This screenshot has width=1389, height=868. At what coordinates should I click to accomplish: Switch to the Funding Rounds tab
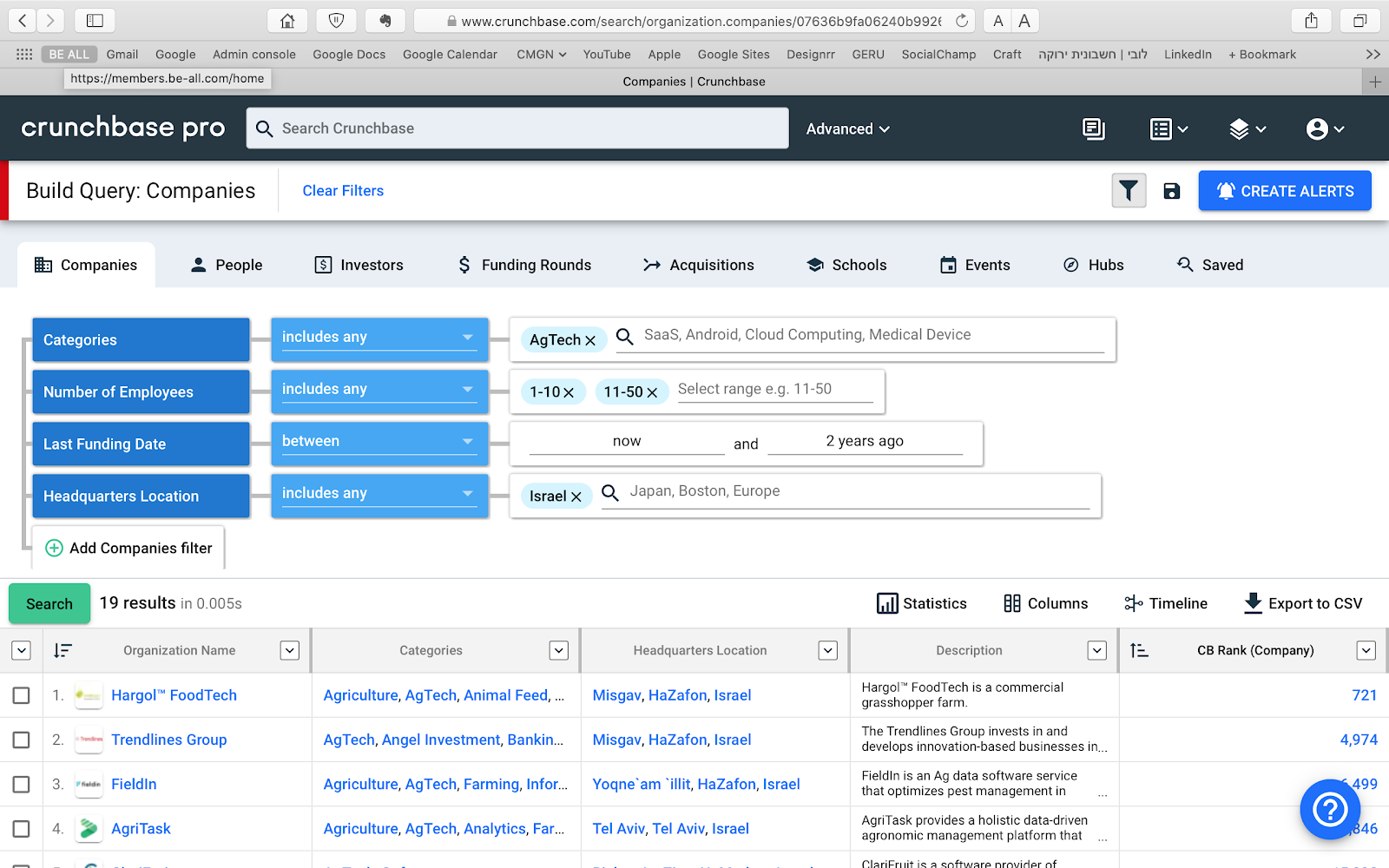click(524, 265)
